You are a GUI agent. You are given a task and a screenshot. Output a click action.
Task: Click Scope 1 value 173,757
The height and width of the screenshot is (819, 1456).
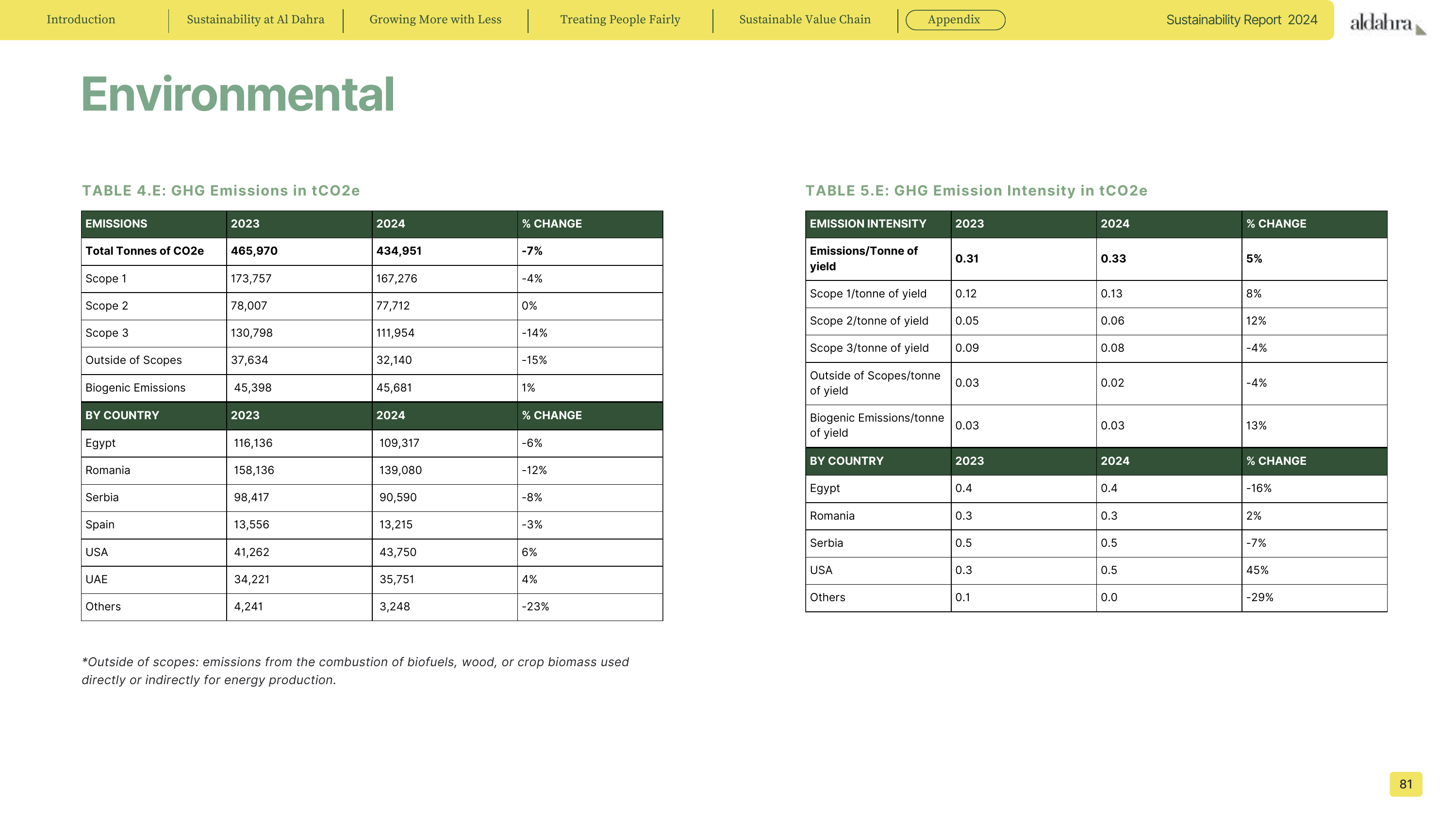pyautogui.click(x=251, y=278)
